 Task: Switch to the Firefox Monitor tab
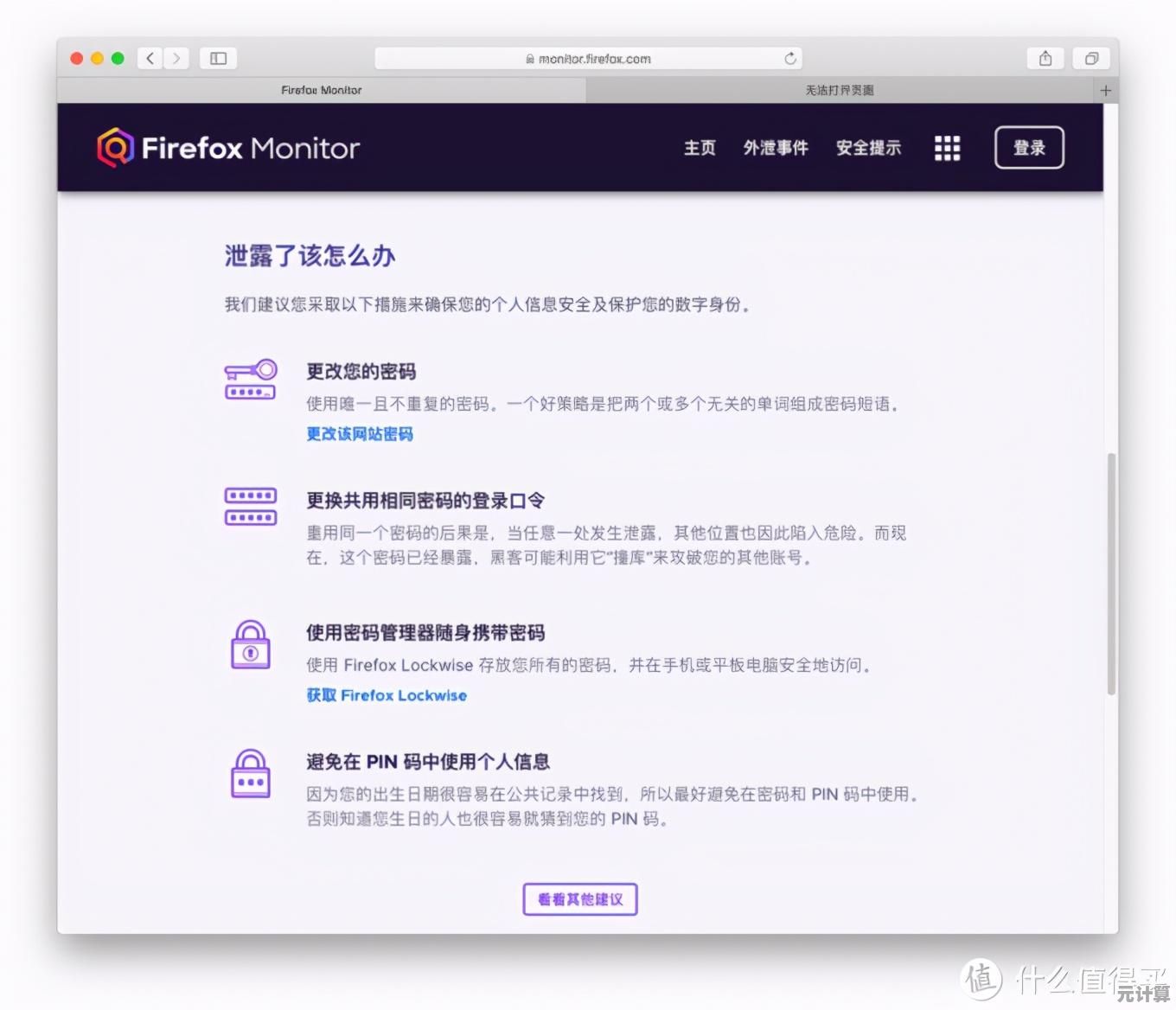tap(321, 90)
